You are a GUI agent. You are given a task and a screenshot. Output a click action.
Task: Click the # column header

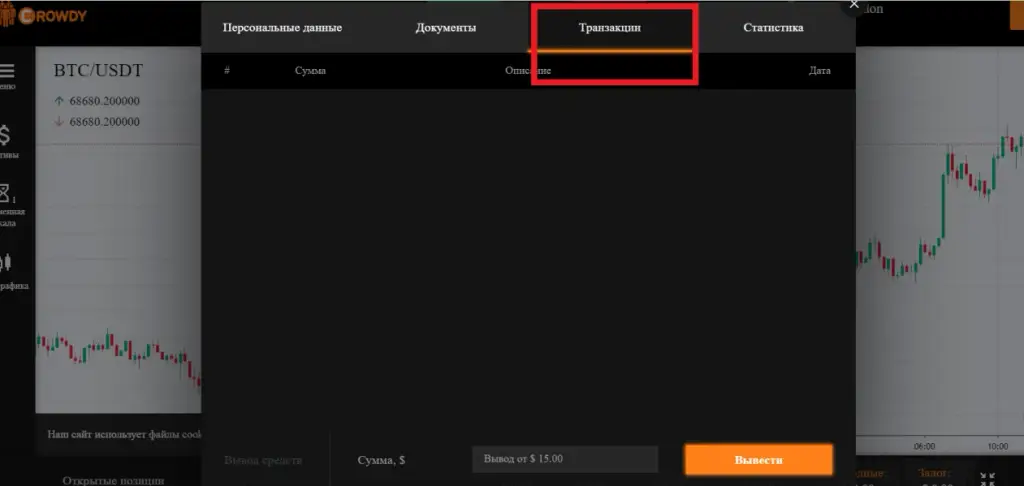pos(227,71)
